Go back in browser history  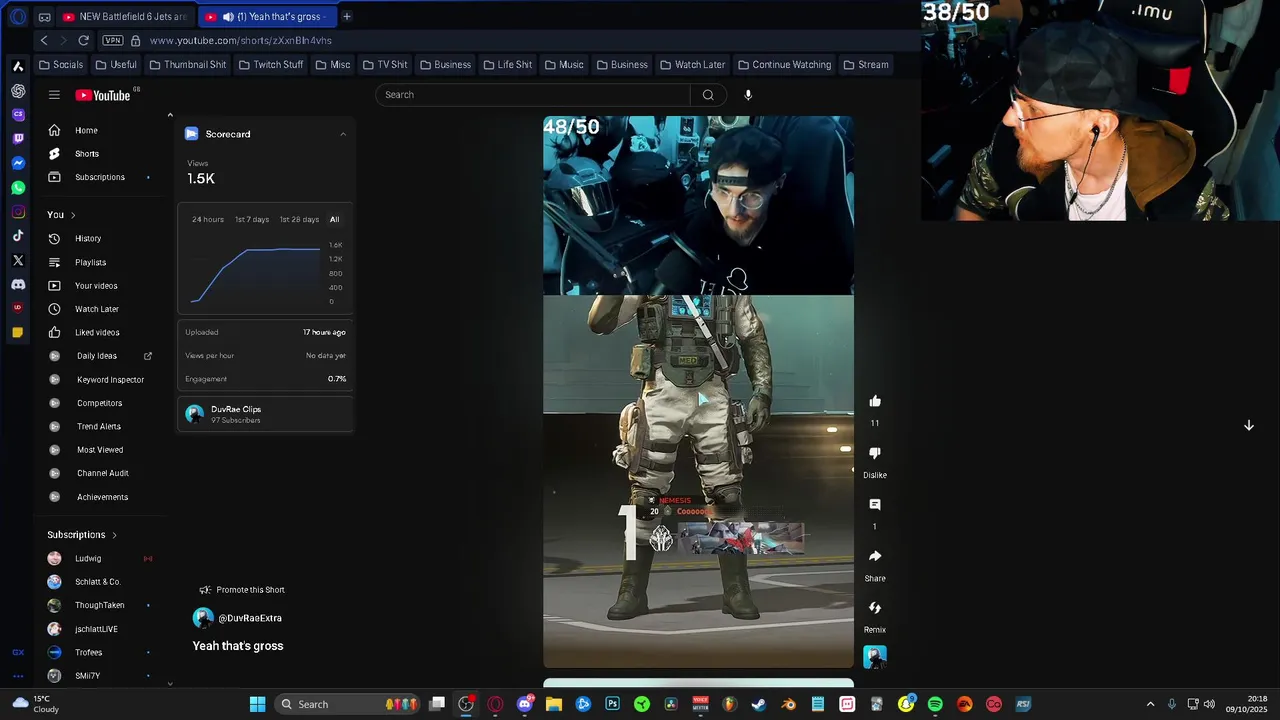click(44, 40)
